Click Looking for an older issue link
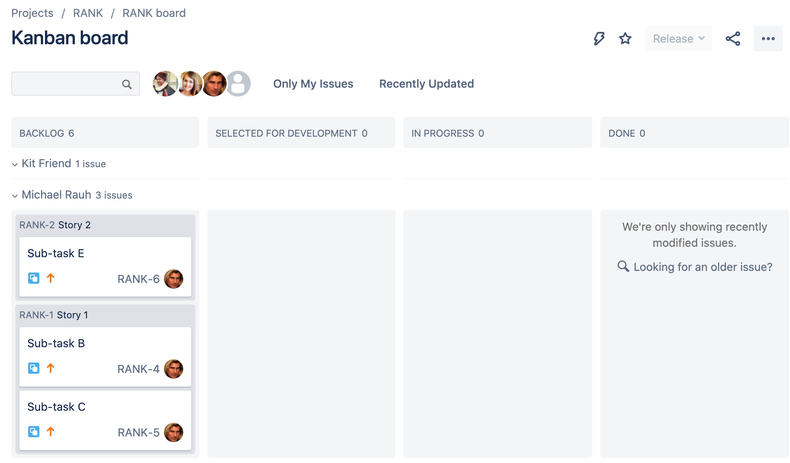 pyautogui.click(x=703, y=267)
